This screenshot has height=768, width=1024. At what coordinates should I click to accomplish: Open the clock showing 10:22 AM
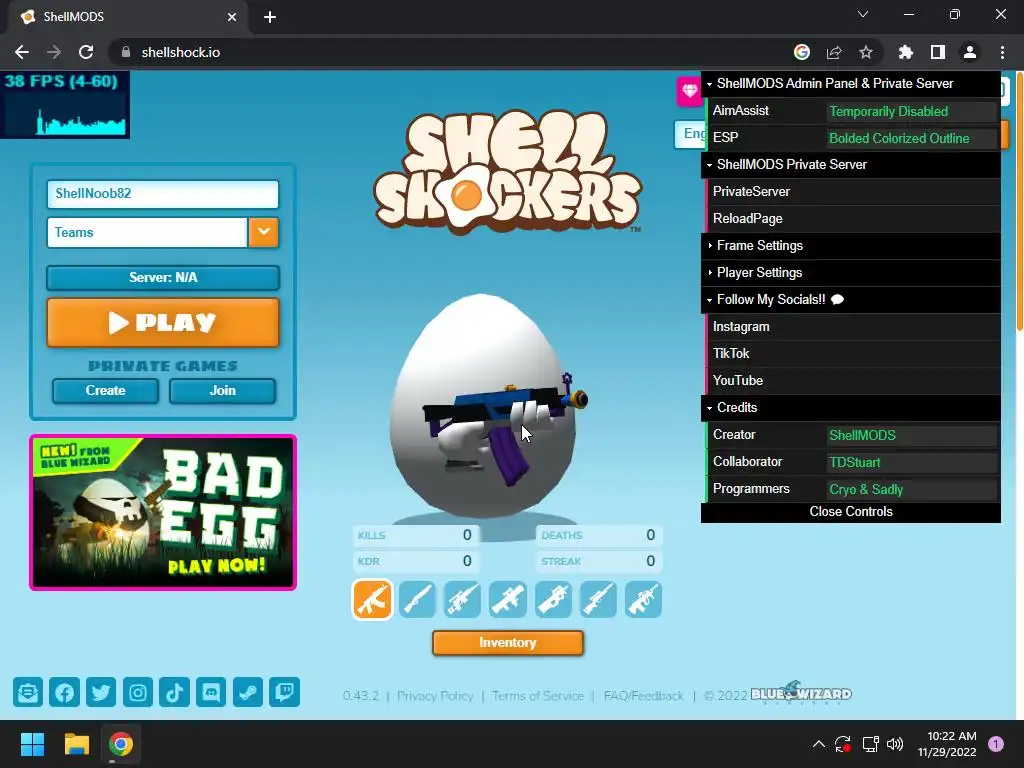[947, 744]
